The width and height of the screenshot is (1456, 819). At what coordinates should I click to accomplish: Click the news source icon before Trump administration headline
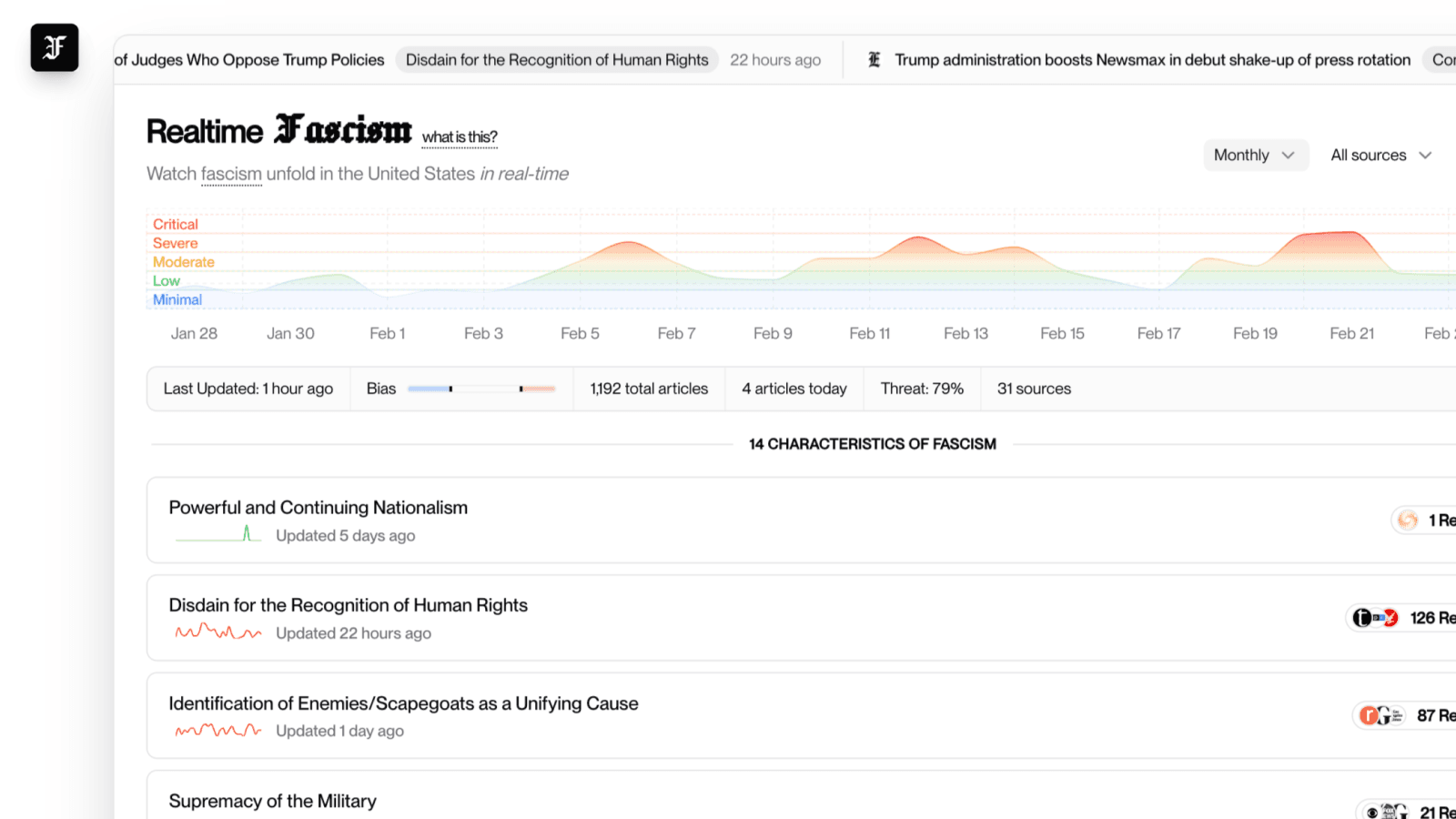click(874, 60)
